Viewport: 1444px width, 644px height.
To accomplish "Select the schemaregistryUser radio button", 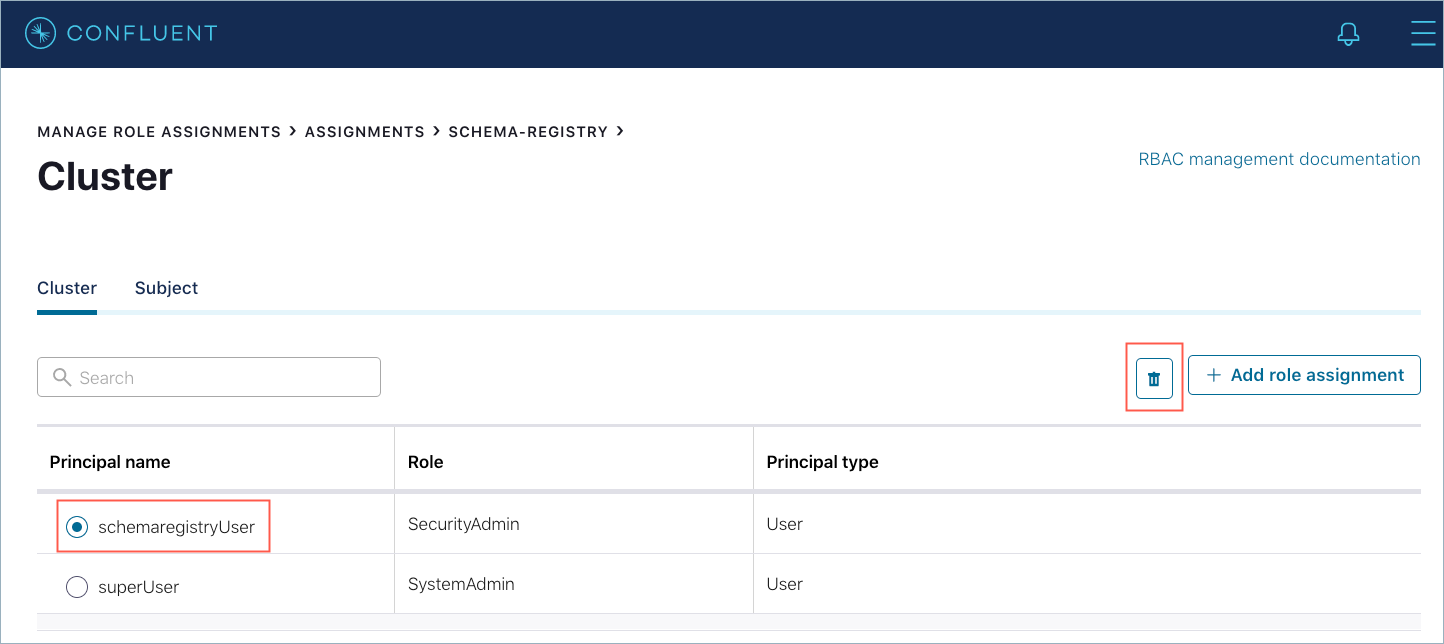I will [x=77, y=526].
